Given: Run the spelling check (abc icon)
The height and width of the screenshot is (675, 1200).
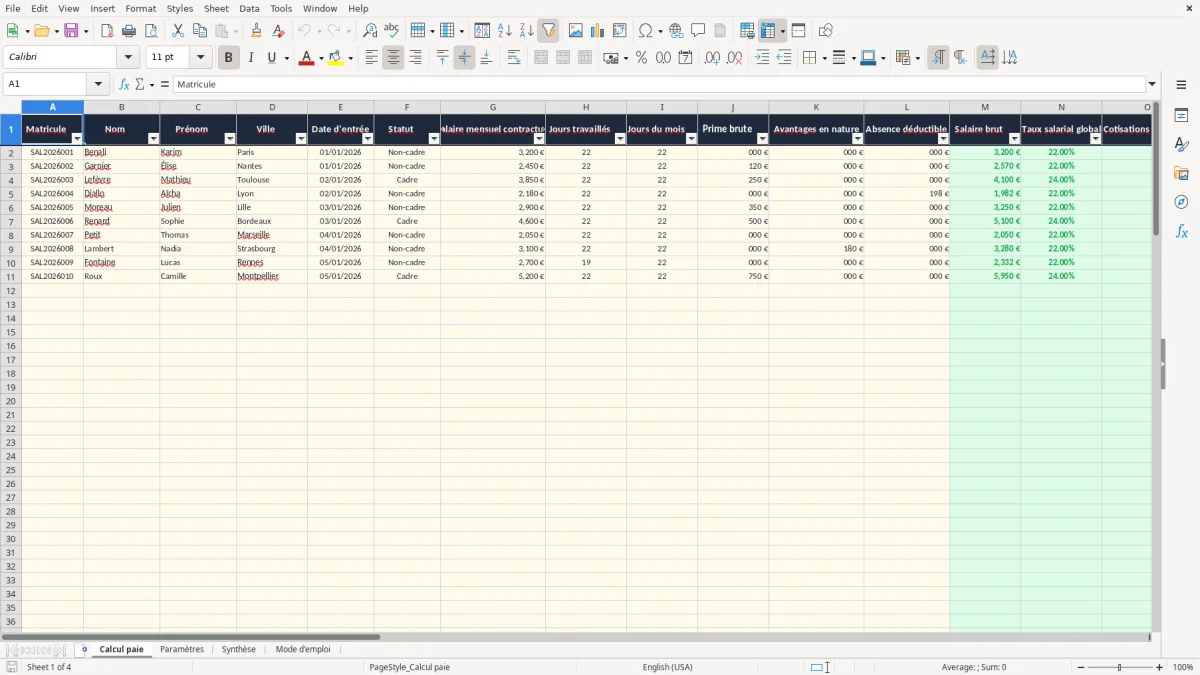Looking at the screenshot, I should (x=392, y=31).
